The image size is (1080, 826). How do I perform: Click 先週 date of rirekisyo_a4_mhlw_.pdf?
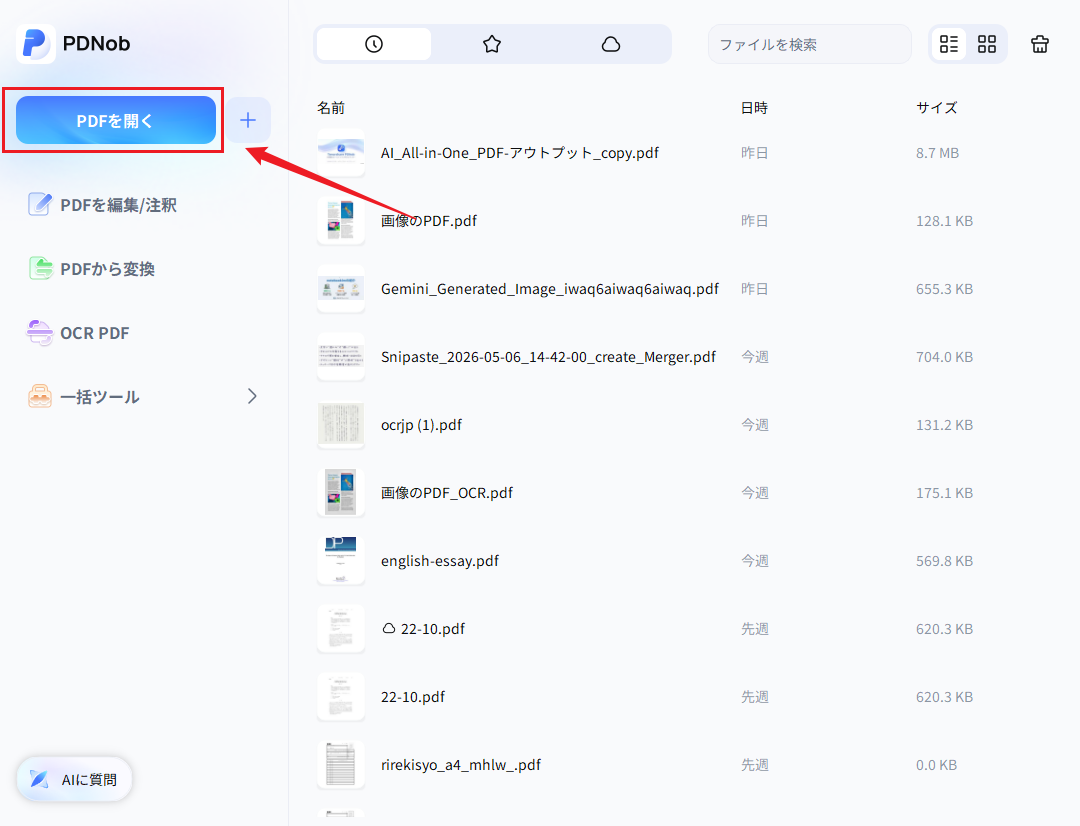point(754,765)
